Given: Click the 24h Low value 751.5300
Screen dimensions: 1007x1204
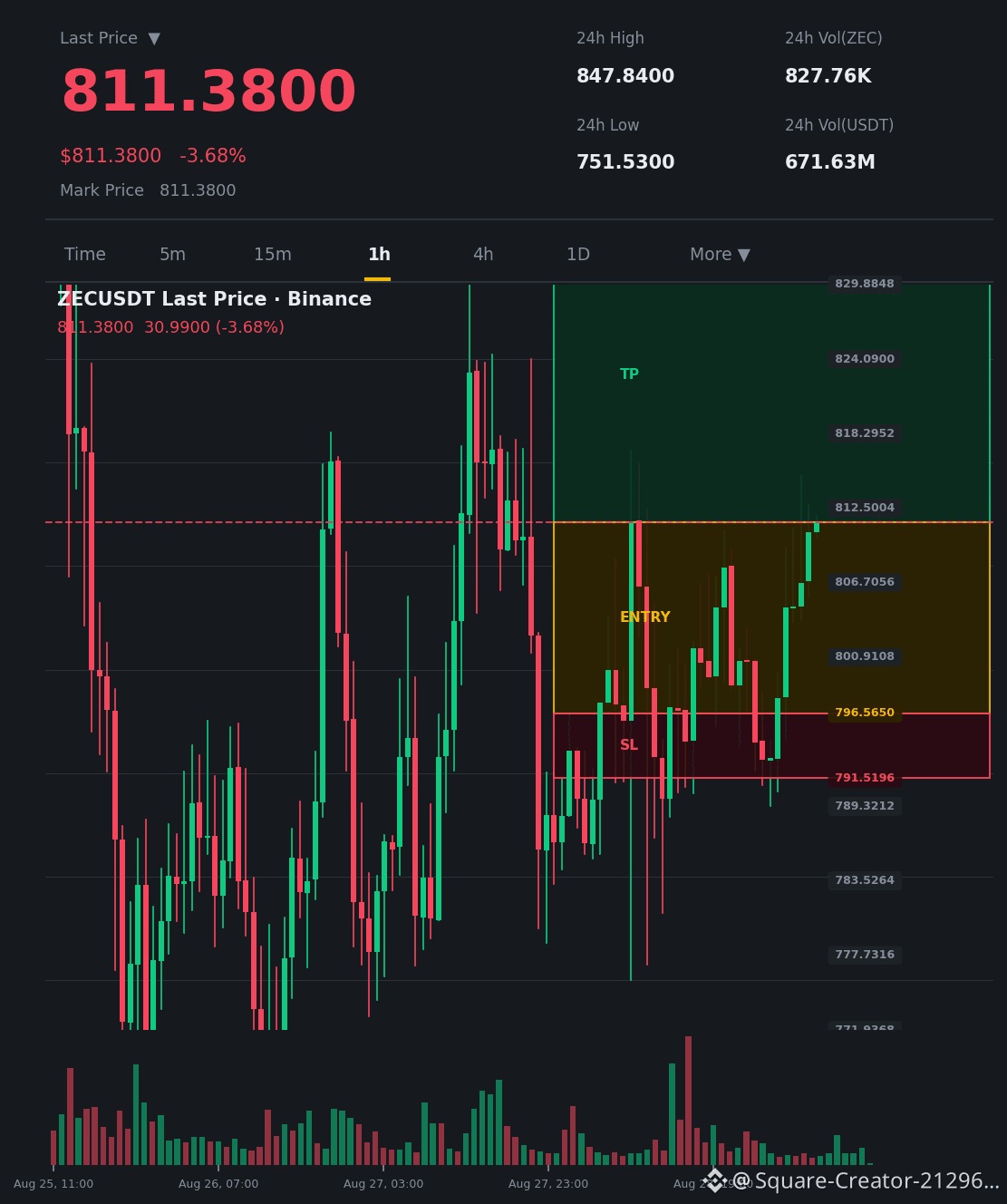Looking at the screenshot, I should coord(625,162).
